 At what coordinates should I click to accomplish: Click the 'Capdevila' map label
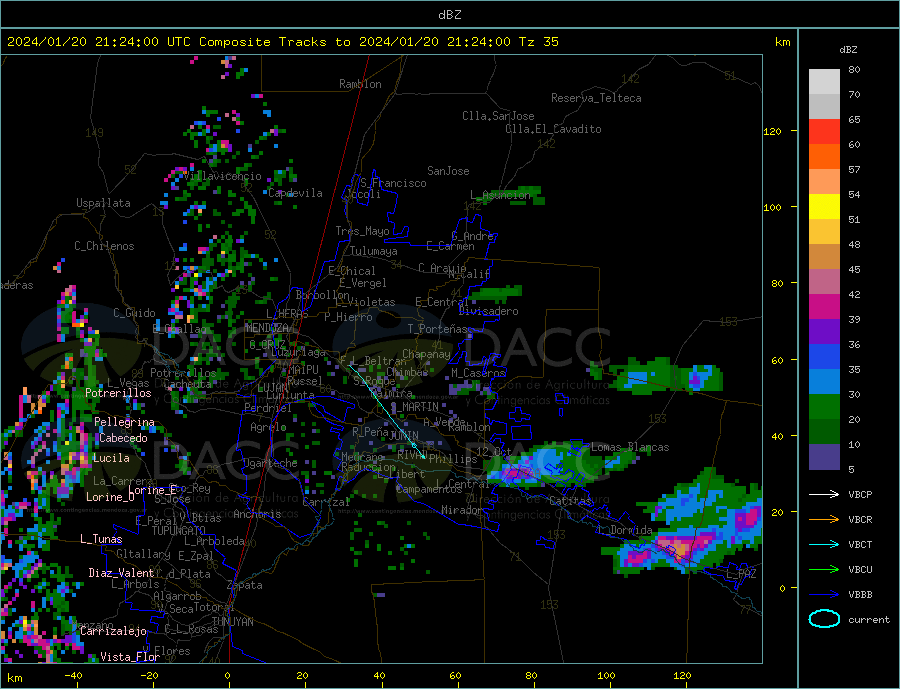point(295,193)
